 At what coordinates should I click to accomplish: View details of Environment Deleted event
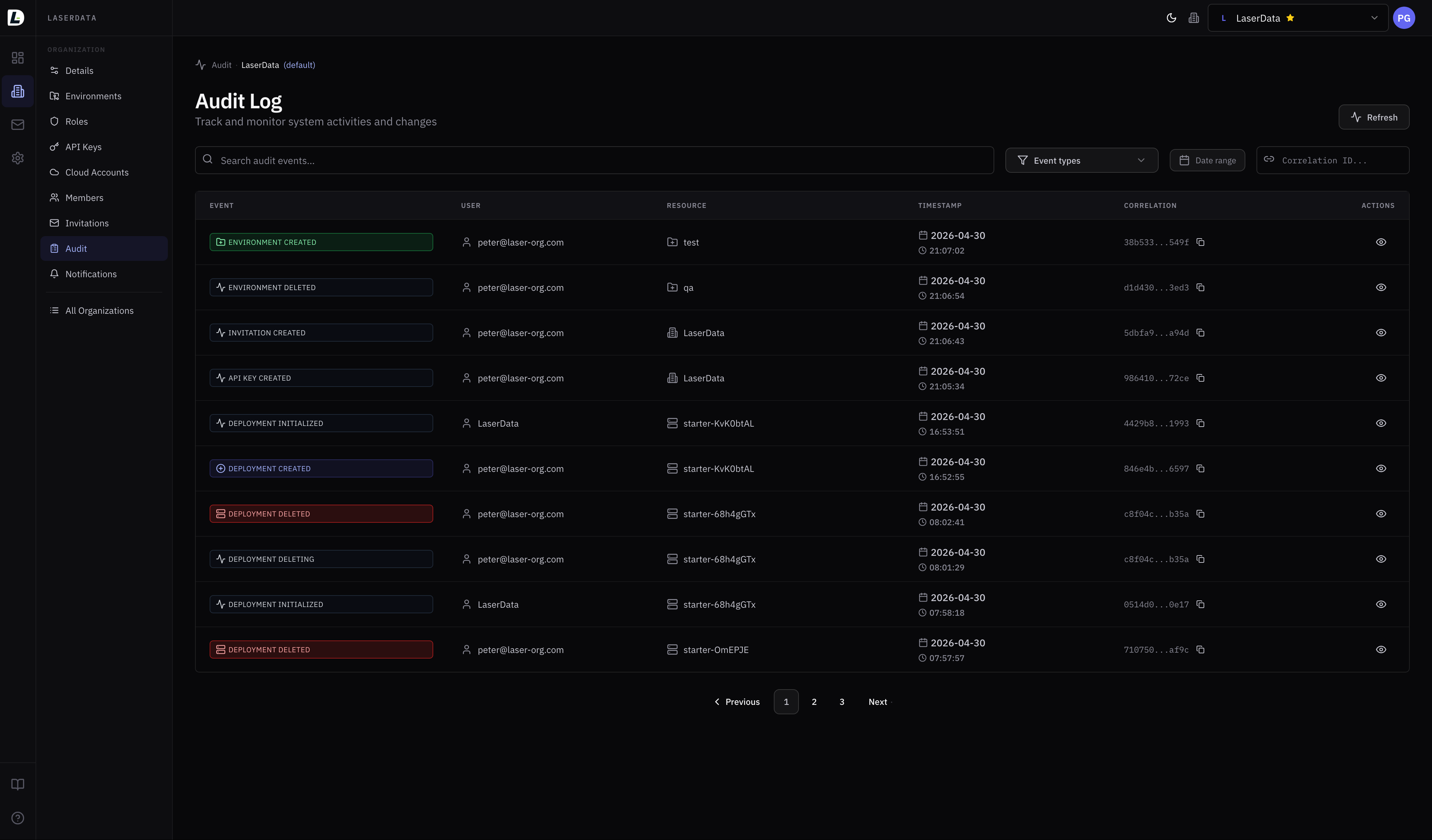tap(1381, 287)
